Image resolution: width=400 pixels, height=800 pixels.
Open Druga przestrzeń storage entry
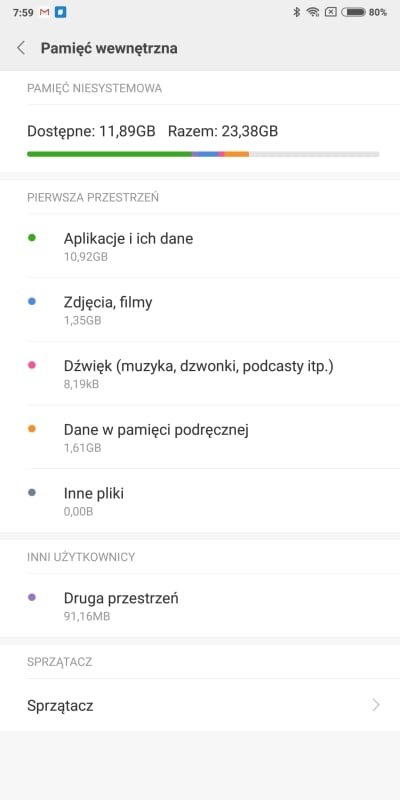[x=200, y=605]
